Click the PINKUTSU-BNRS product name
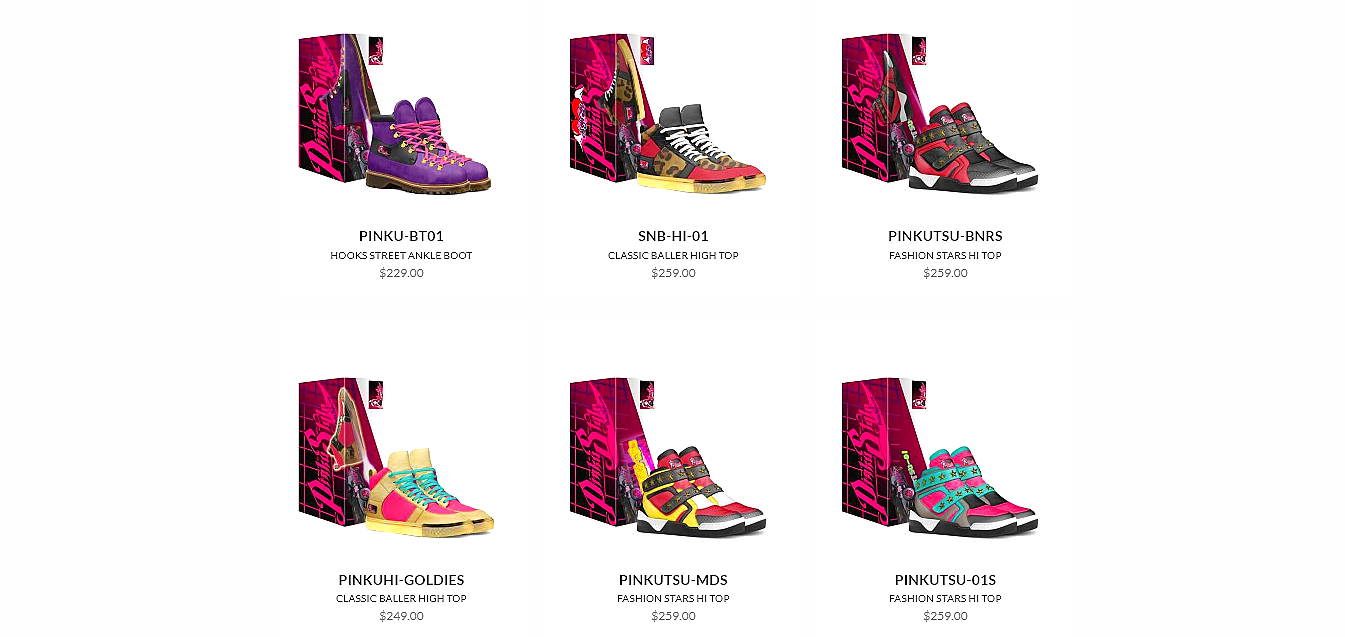Image resolution: width=1345 pixels, height=637 pixels. [945, 236]
